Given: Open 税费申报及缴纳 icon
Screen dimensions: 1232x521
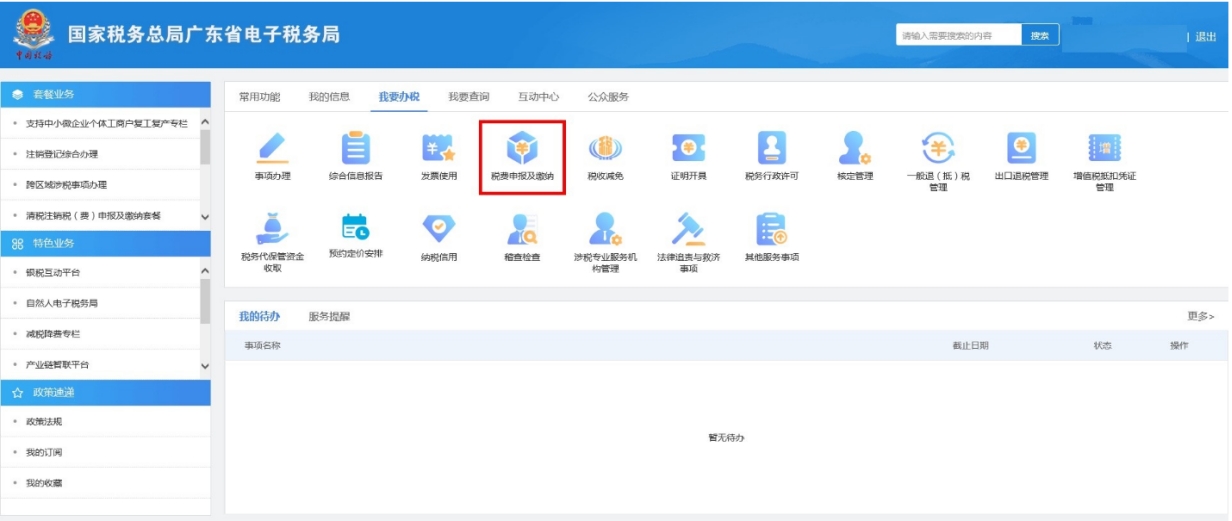Looking at the screenshot, I should (x=521, y=149).
